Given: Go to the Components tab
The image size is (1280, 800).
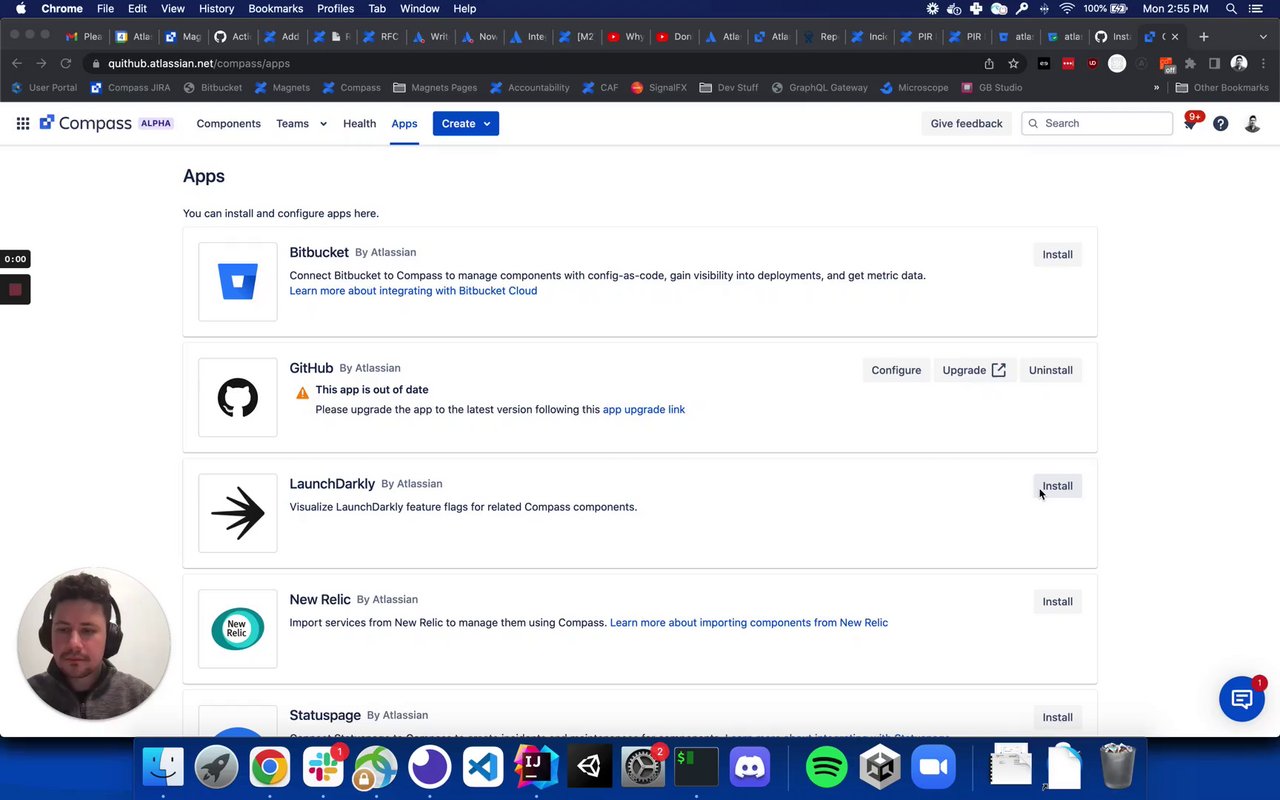Looking at the screenshot, I should [228, 123].
